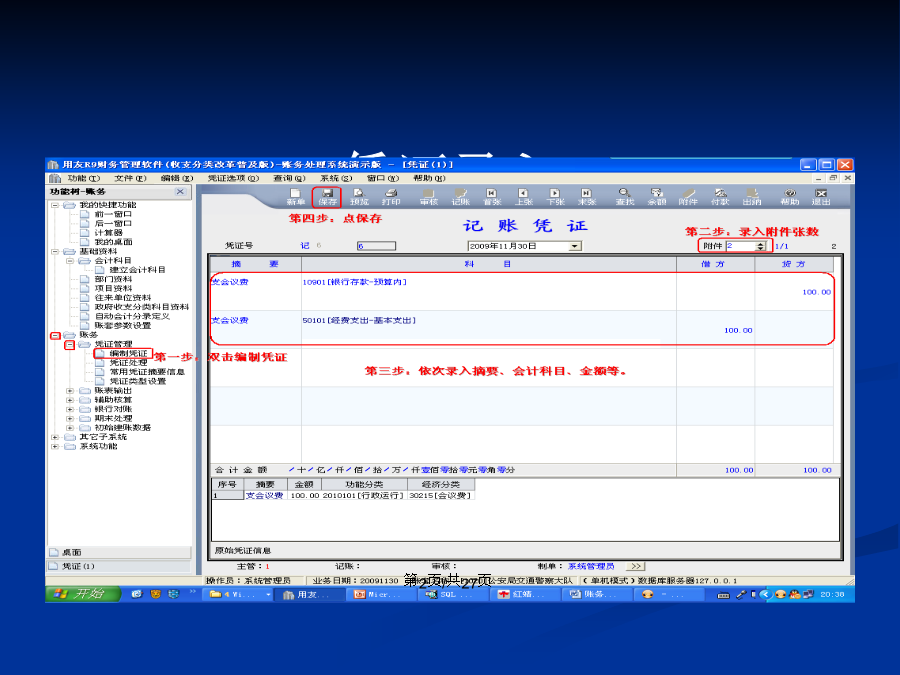Screen dimensions: 900x675
Task: Close the 功能树-账务 panel with X
Action: coord(180,192)
